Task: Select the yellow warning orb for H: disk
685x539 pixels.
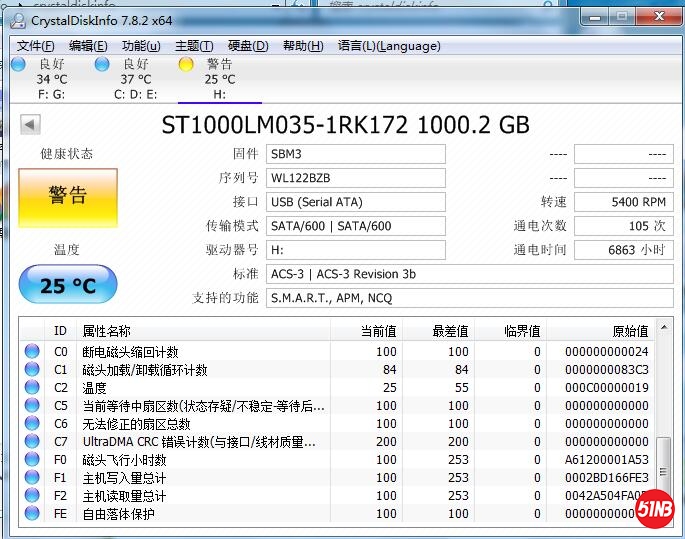Action: coord(185,64)
